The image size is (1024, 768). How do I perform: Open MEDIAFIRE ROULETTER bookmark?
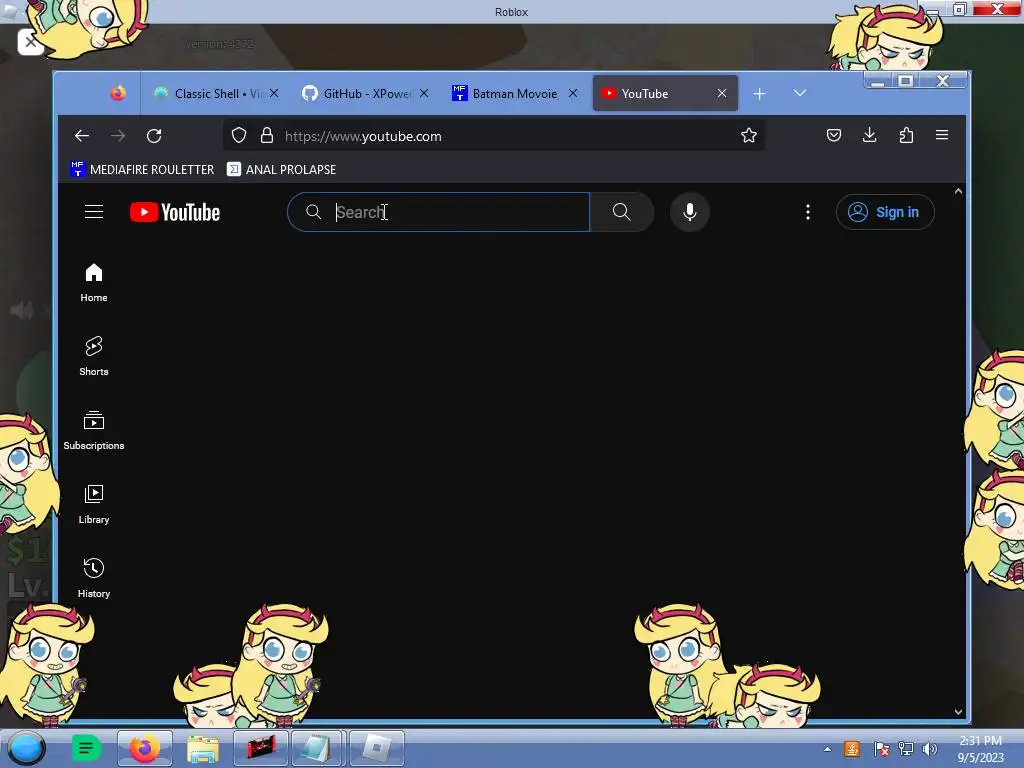tap(142, 169)
